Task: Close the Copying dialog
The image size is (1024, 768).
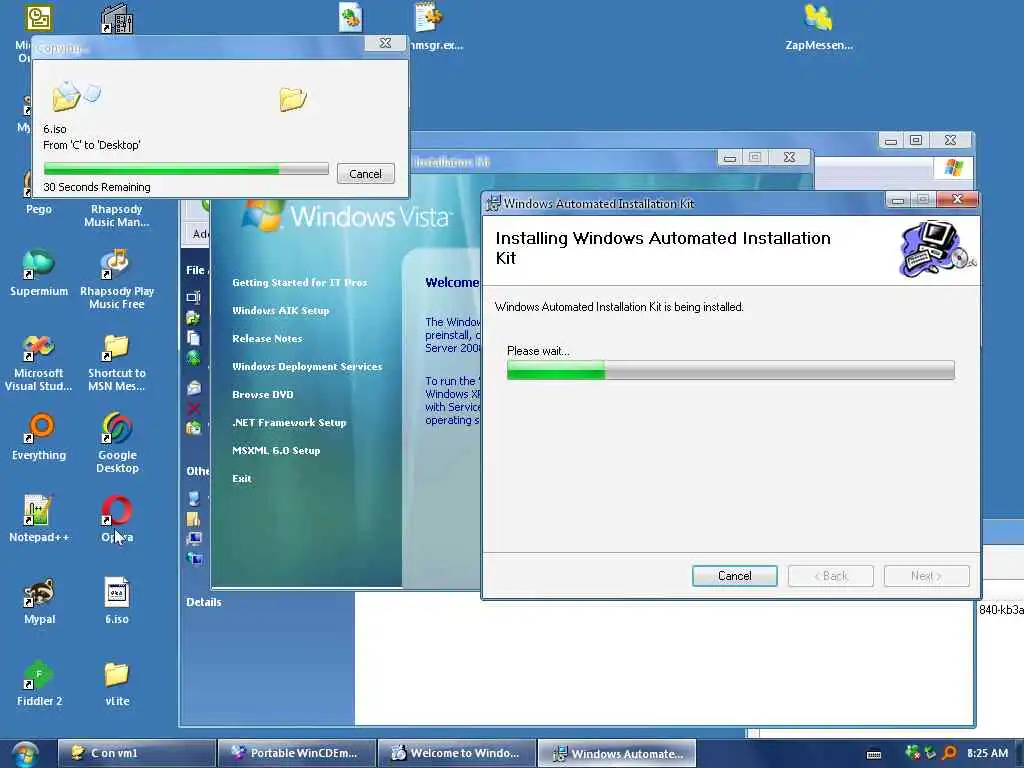Action: click(x=385, y=43)
